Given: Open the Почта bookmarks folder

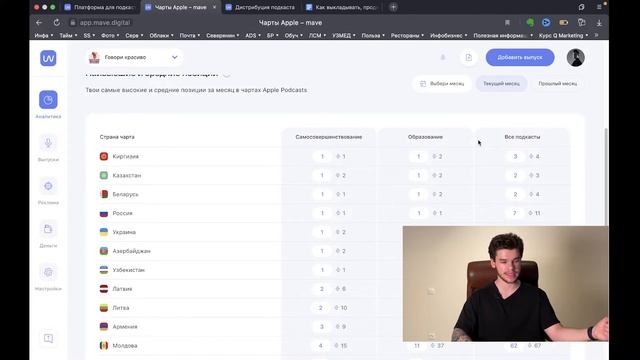Looking at the screenshot, I should click(x=190, y=36).
